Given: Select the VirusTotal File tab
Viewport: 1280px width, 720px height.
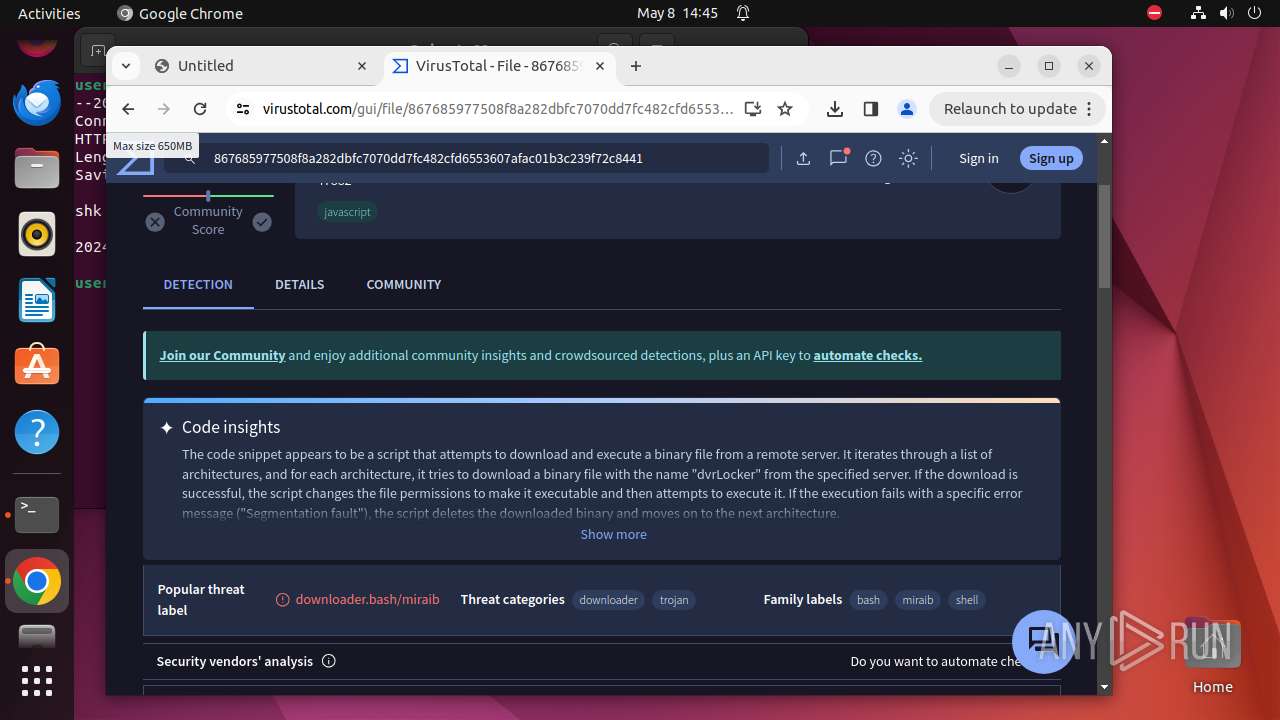Looking at the screenshot, I should [498, 66].
